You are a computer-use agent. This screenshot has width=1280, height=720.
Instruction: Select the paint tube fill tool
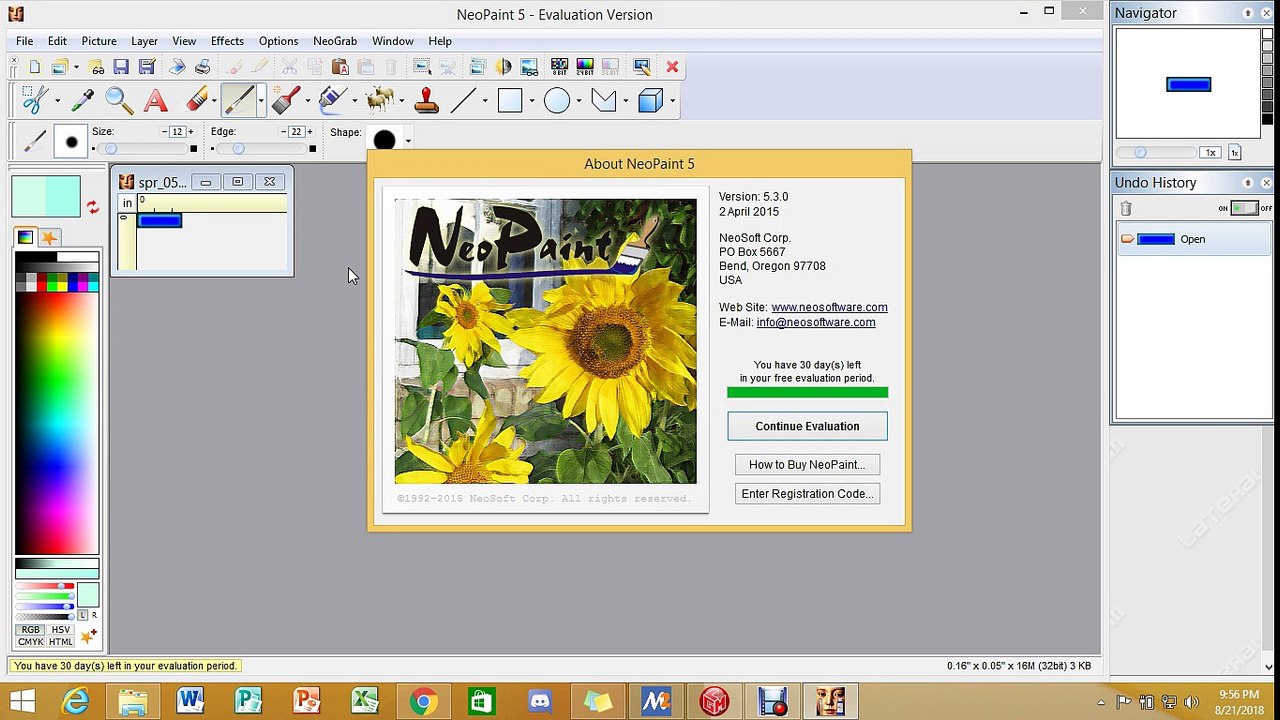click(332, 100)
